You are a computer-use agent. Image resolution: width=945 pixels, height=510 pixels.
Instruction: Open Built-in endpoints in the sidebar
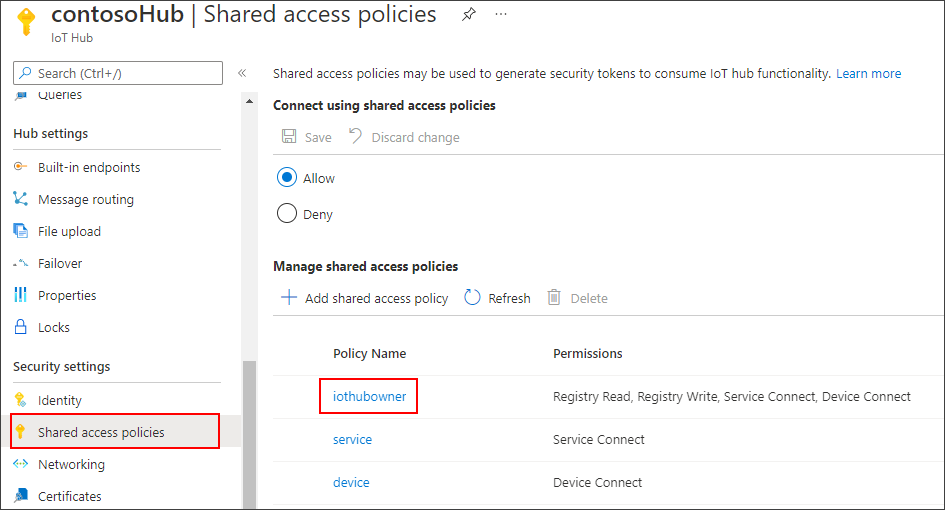89,167
